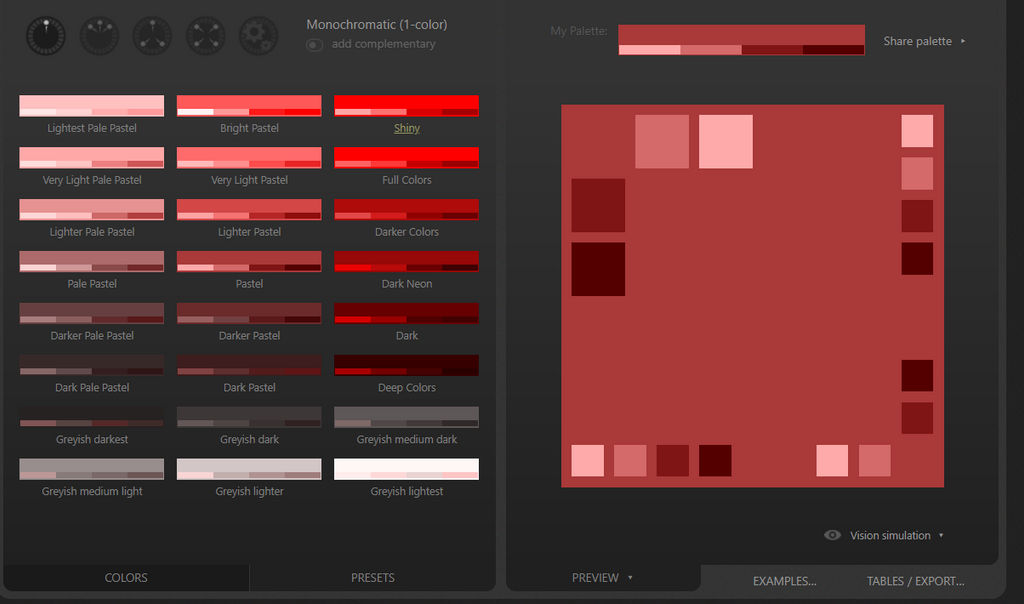1024x604 pixels.
Task: Apply the Full Colors preset
Action: coord(406,157)
